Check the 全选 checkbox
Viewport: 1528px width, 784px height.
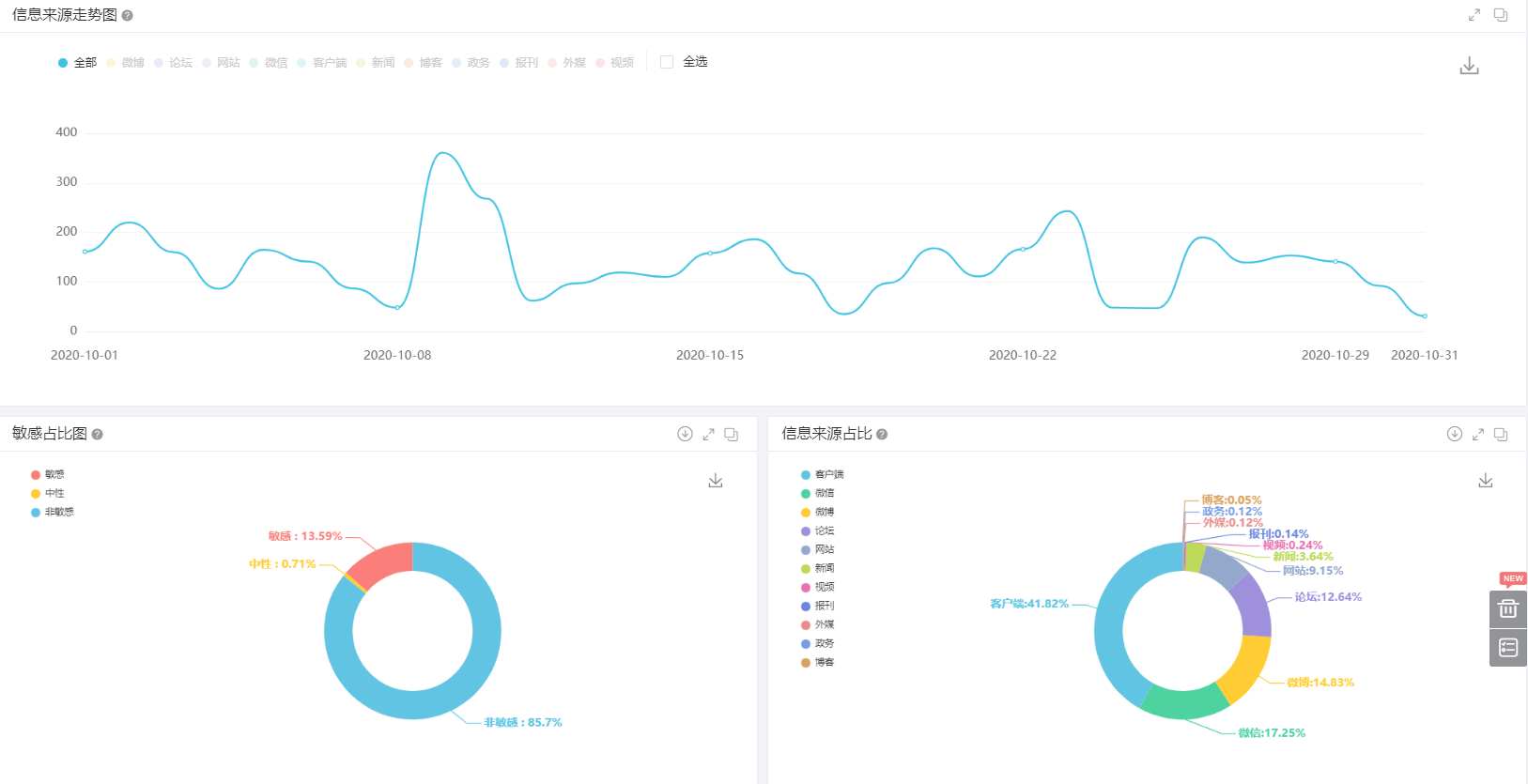click(x=667, y=62)
